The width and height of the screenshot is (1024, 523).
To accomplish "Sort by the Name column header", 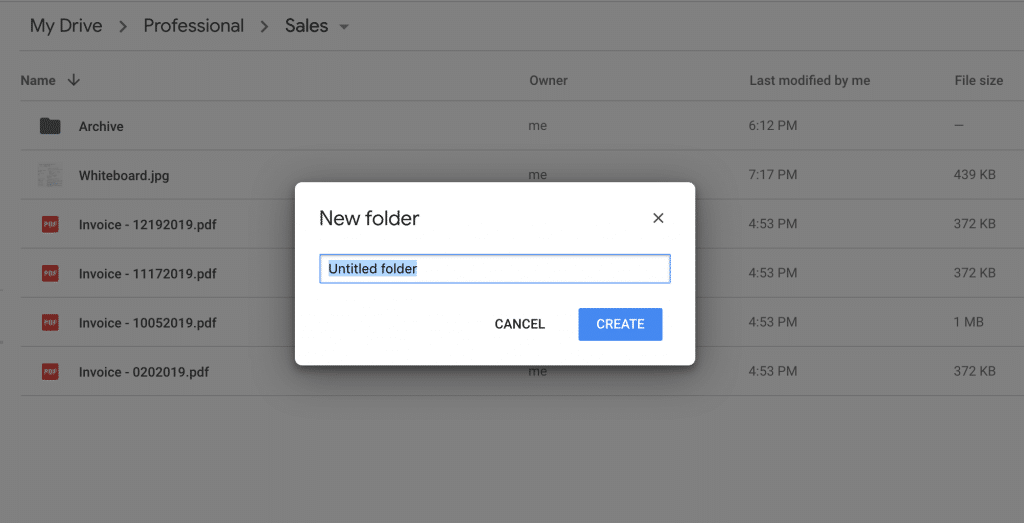I will pyautogui.click(x=38, y=80).
